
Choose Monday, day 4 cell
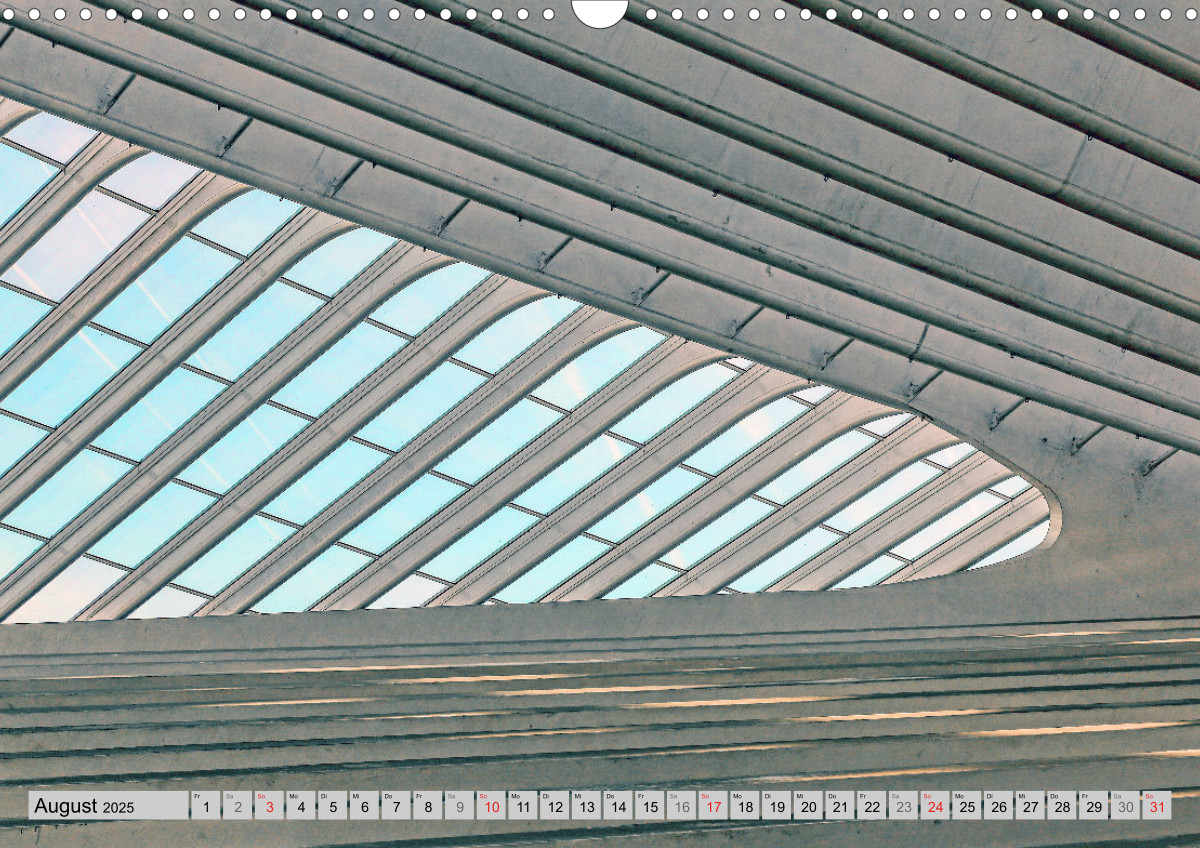coord(301,805)
